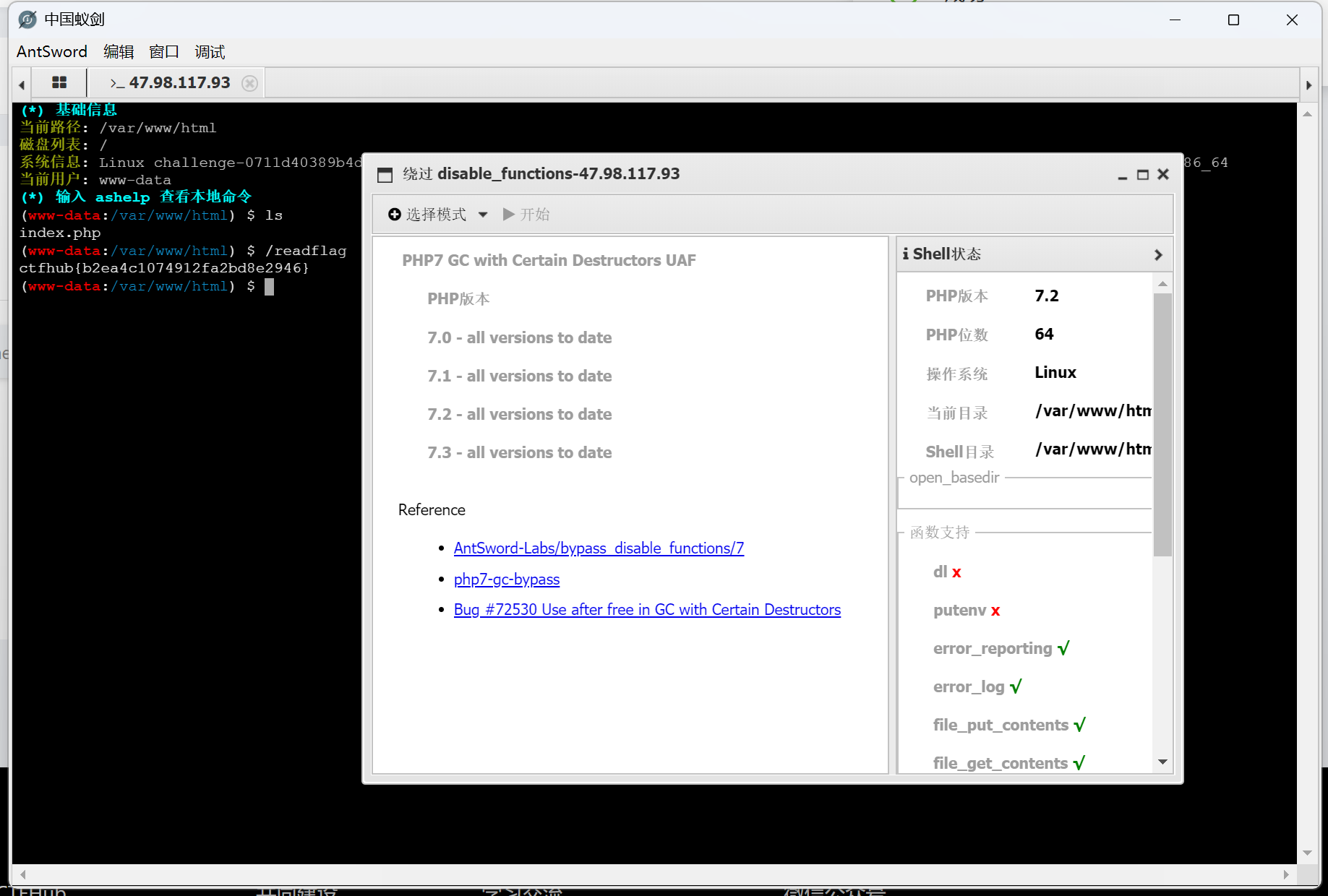This screenshot has height=896, width=1328.
Task: Click the /readflag command text
Action: (306, 251)
